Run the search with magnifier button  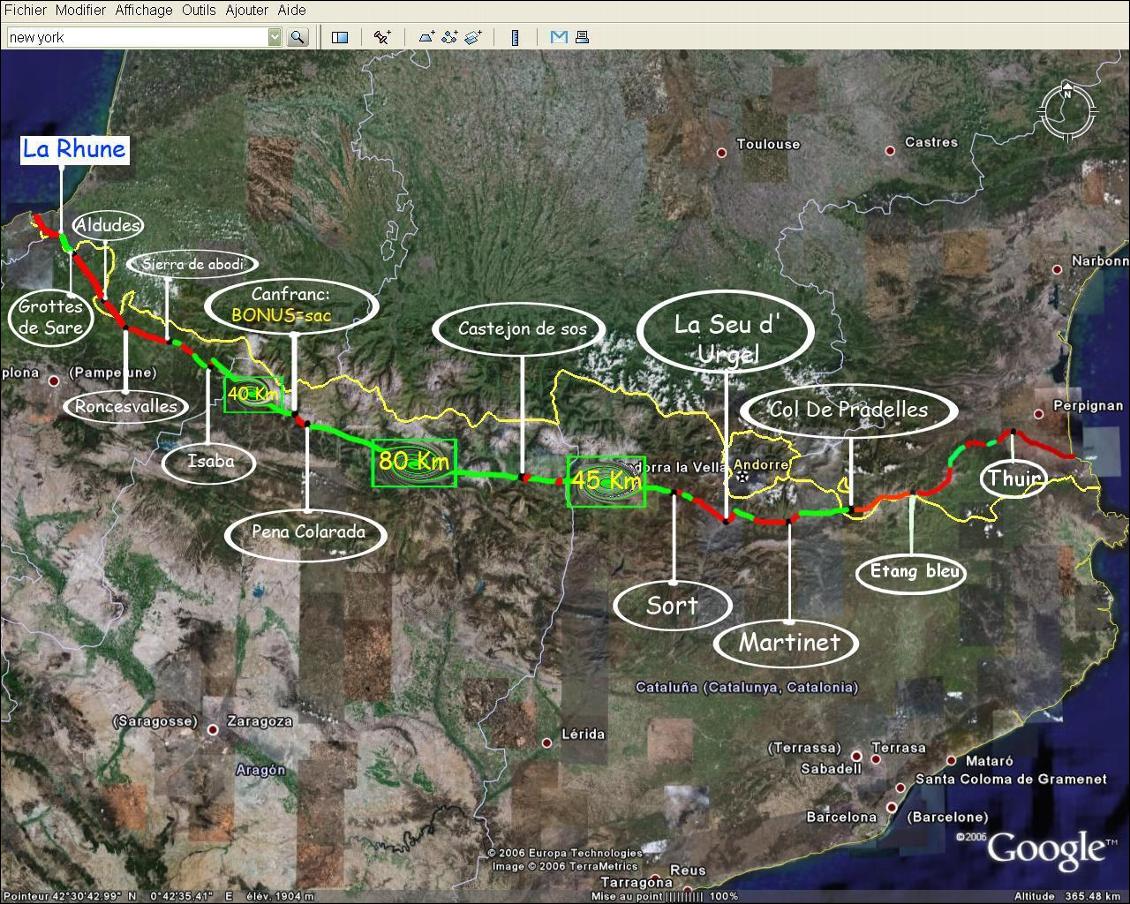[x=298, y=37]
